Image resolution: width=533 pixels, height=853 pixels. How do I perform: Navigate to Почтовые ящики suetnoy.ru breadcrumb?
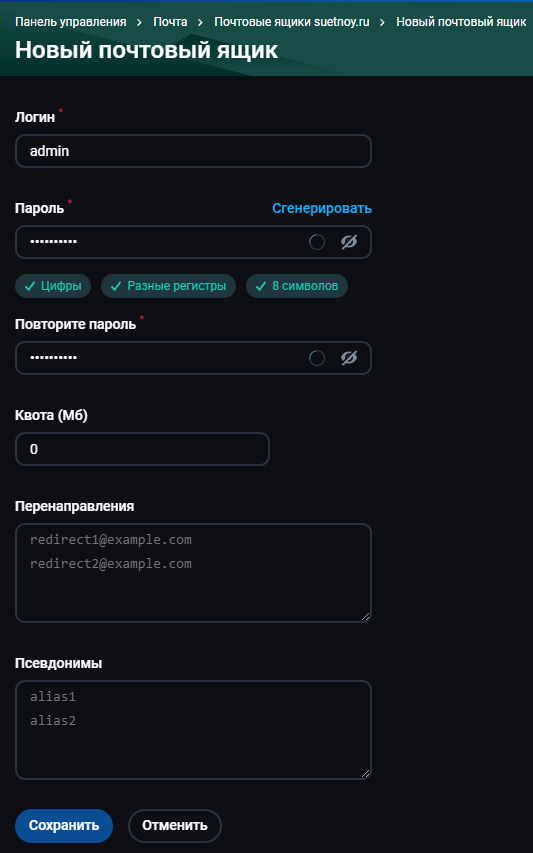(292, 22)
